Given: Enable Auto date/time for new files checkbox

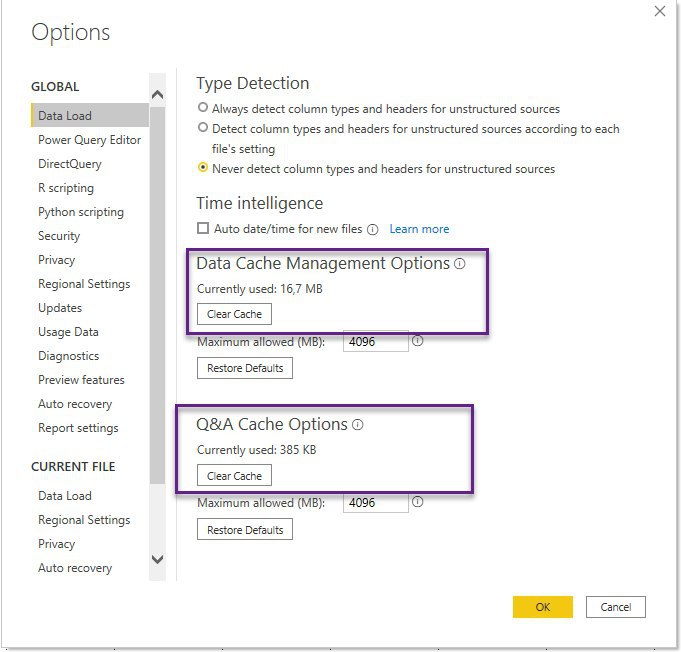Looking at the screenshot, I should pos(204,229).
